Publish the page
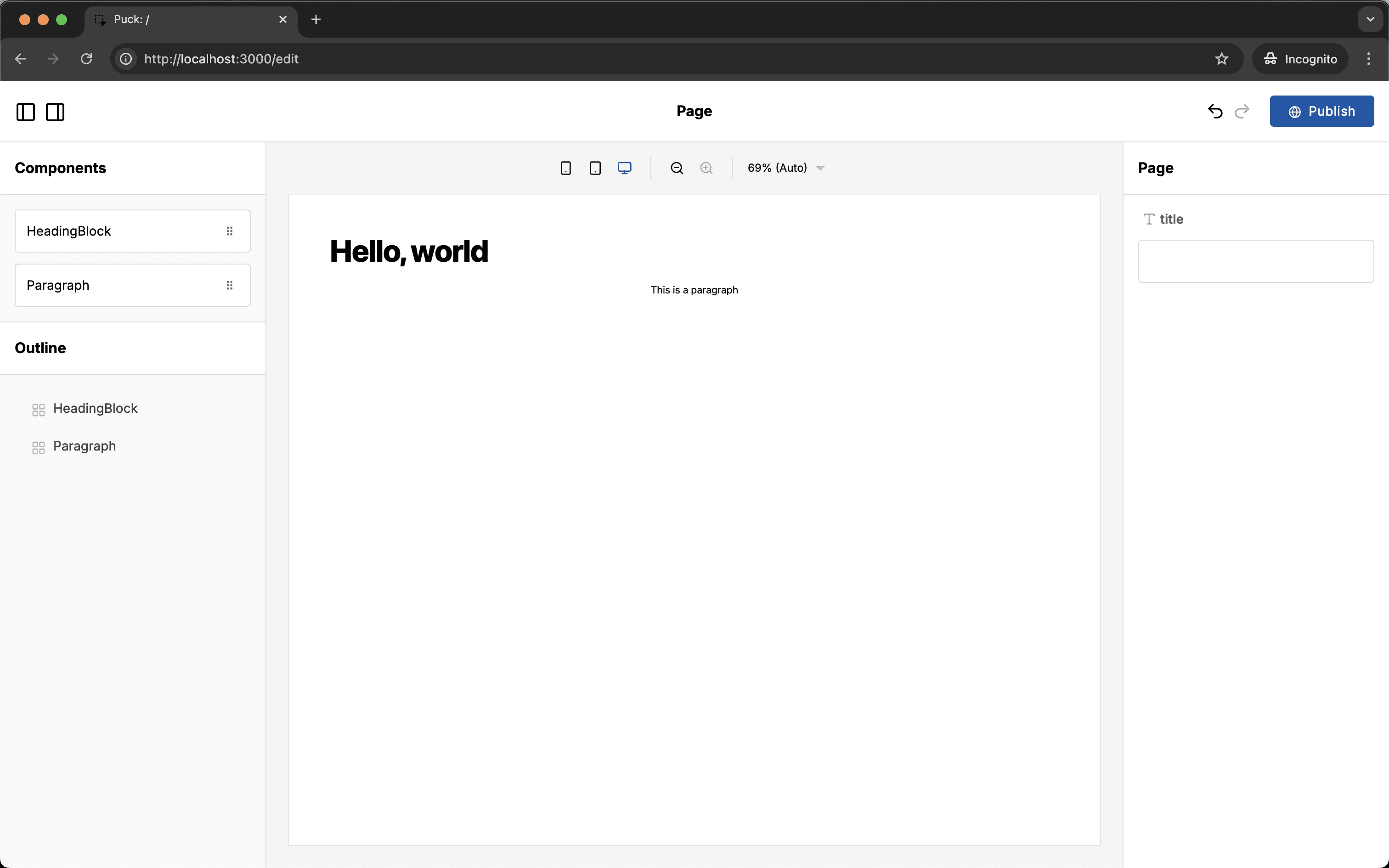This screenshot has width=1389, height=868. click(x=1321, y=111)
